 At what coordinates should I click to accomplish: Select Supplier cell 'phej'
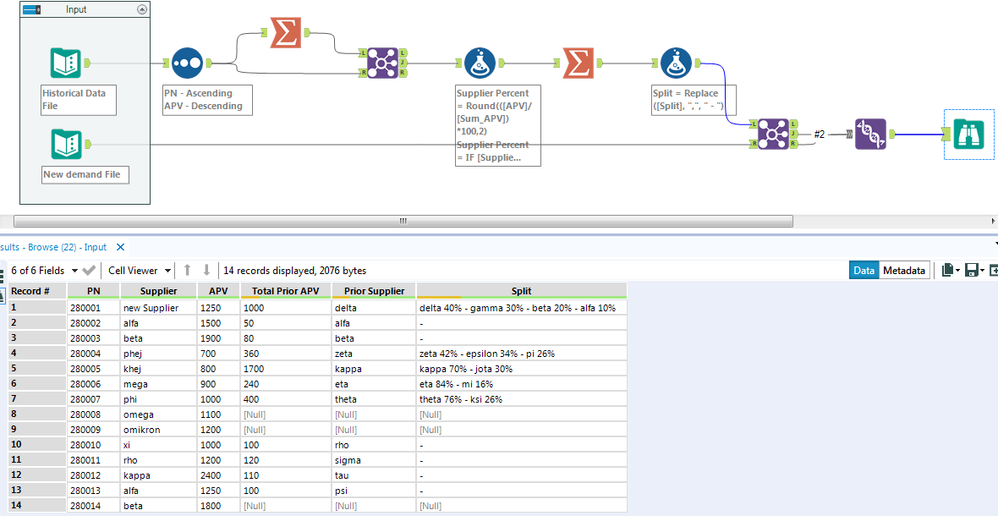[x=158, y=353]
